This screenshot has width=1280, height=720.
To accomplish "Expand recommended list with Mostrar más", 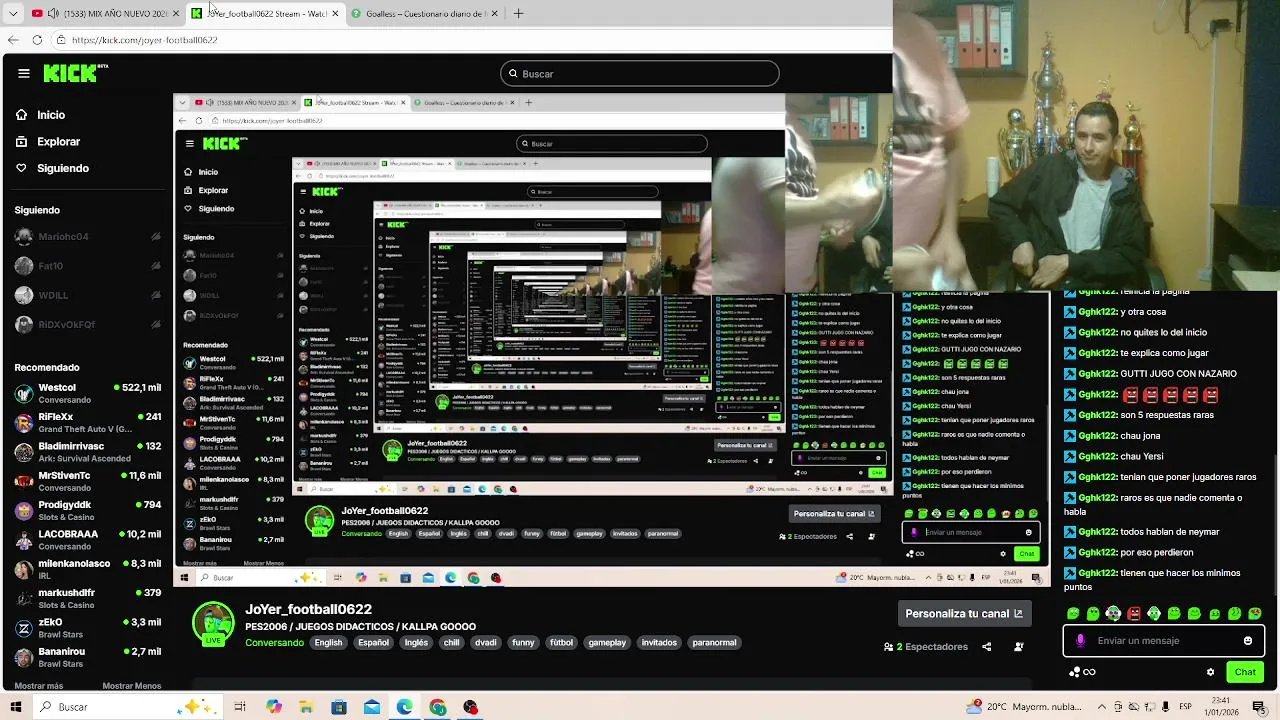I will point(38,686).
